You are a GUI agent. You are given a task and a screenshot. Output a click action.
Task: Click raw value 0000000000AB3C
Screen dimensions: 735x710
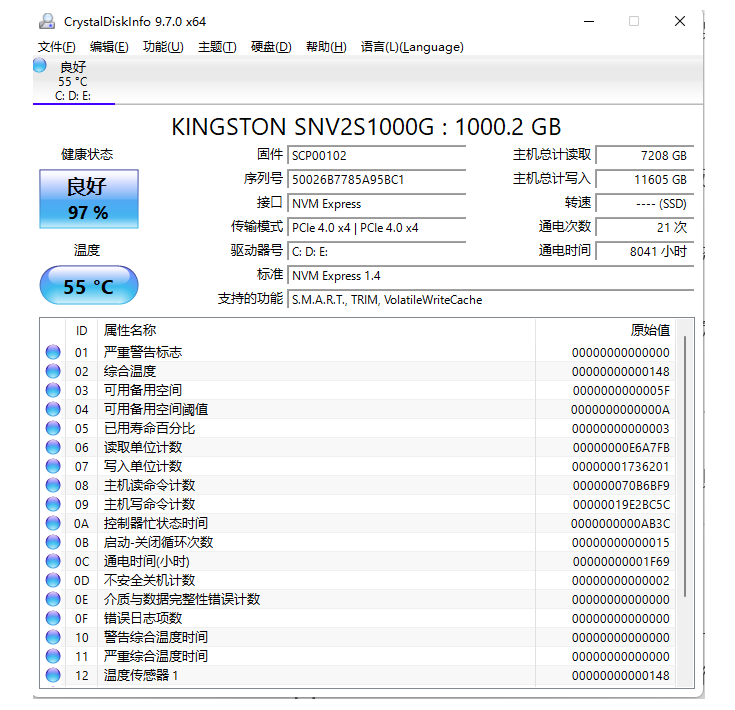(x=621, y=524)
